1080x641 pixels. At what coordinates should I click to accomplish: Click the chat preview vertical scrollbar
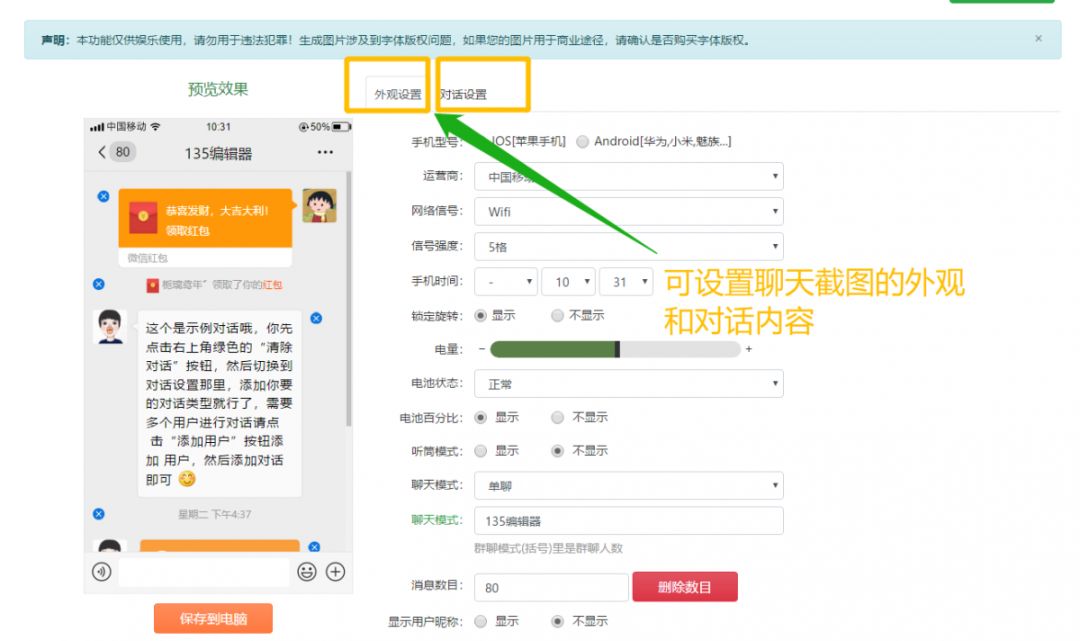[349, 299]
